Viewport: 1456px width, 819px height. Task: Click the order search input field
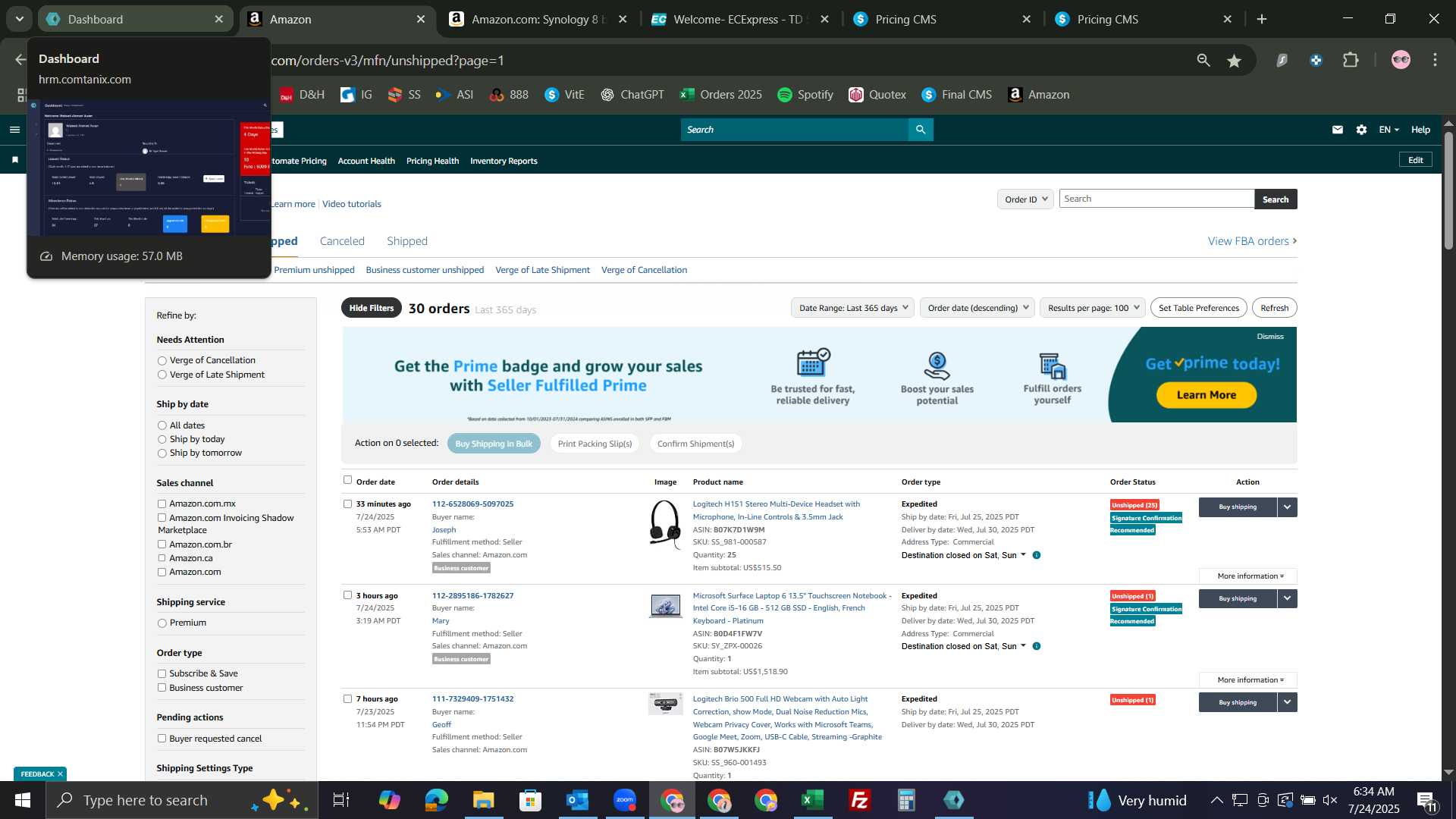[x=1156, y=199]
